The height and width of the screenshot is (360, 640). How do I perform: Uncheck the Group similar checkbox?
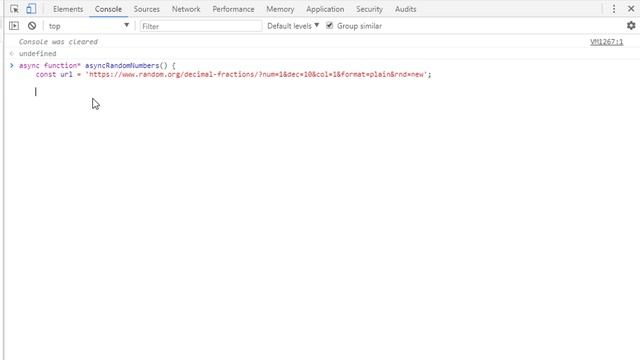point(329,25)
